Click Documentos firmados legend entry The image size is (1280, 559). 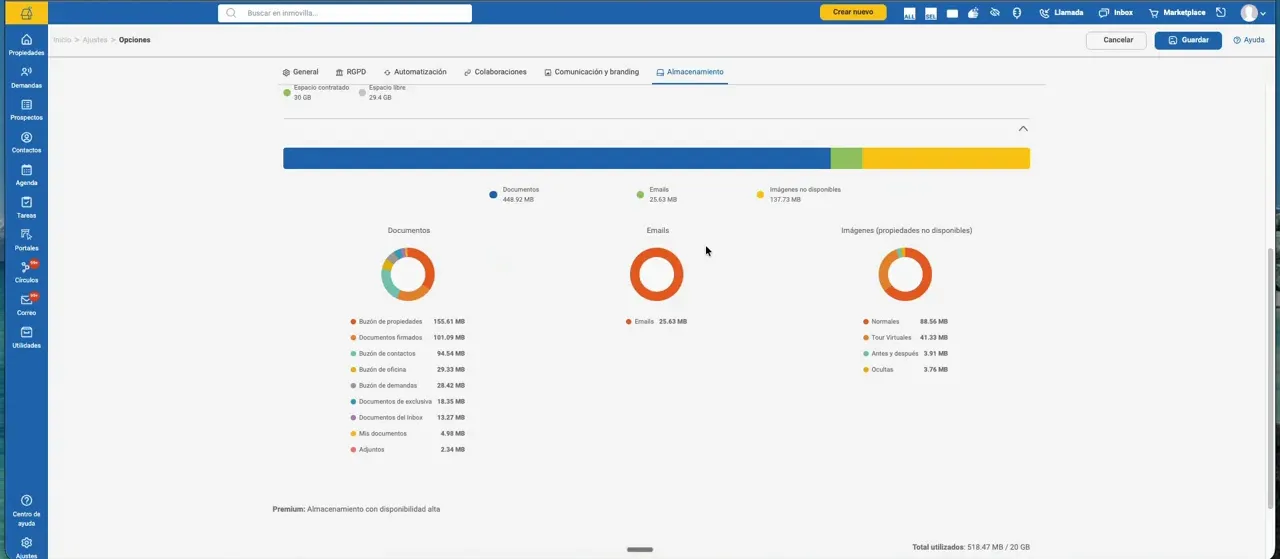pyautogui.click(x=408, y=338)
